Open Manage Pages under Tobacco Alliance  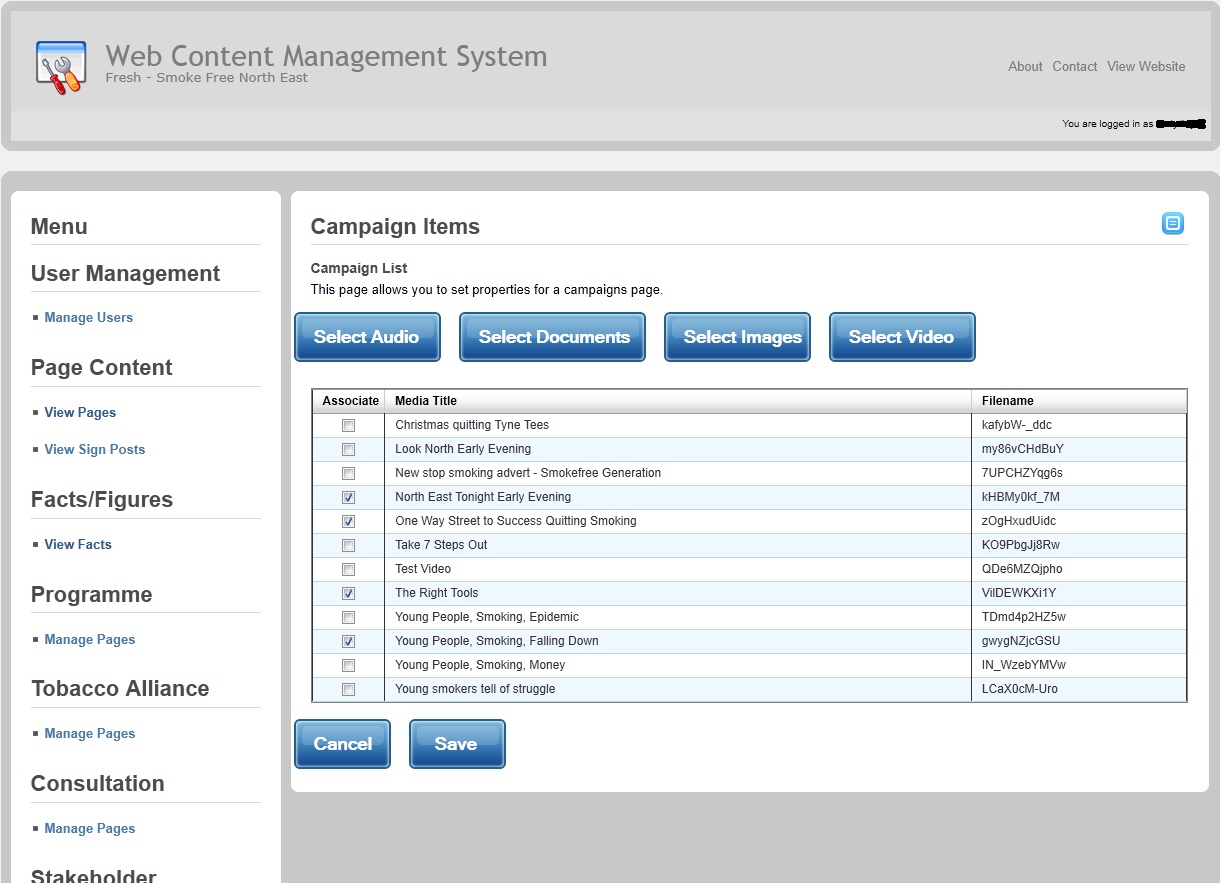click(90, 734)
